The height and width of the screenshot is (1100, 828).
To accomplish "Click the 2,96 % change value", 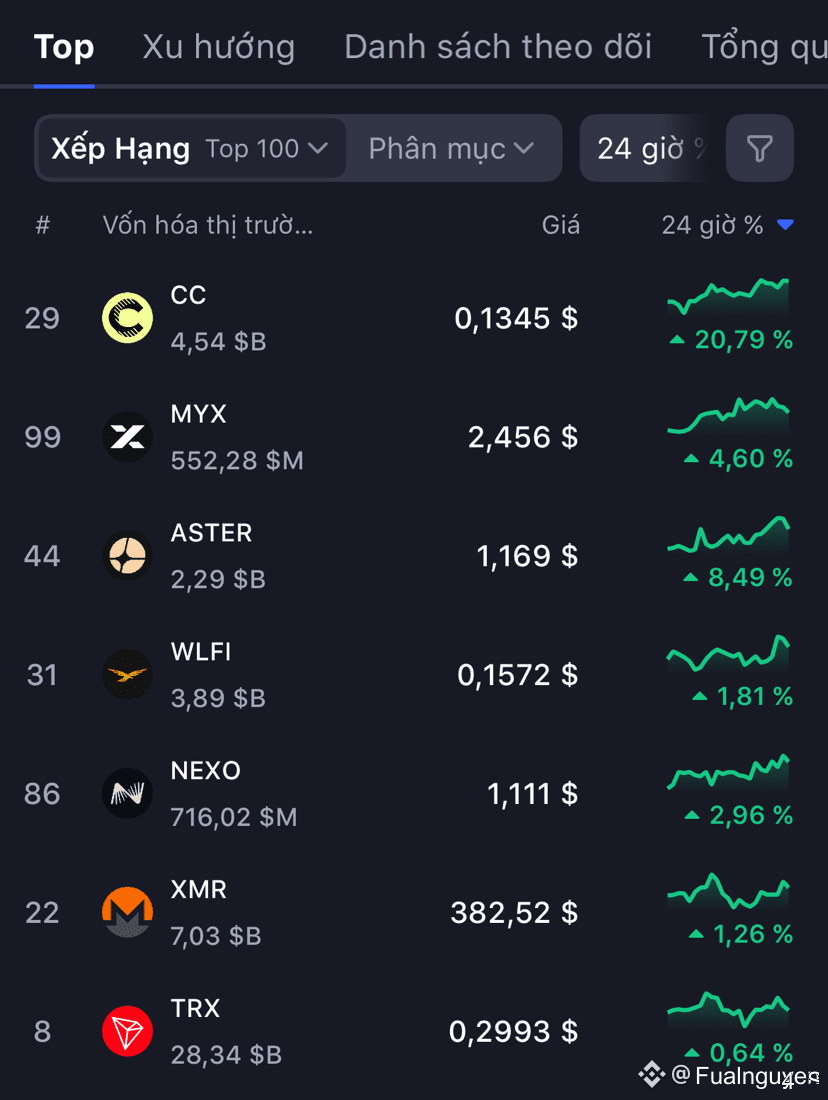I will [751, 815].
